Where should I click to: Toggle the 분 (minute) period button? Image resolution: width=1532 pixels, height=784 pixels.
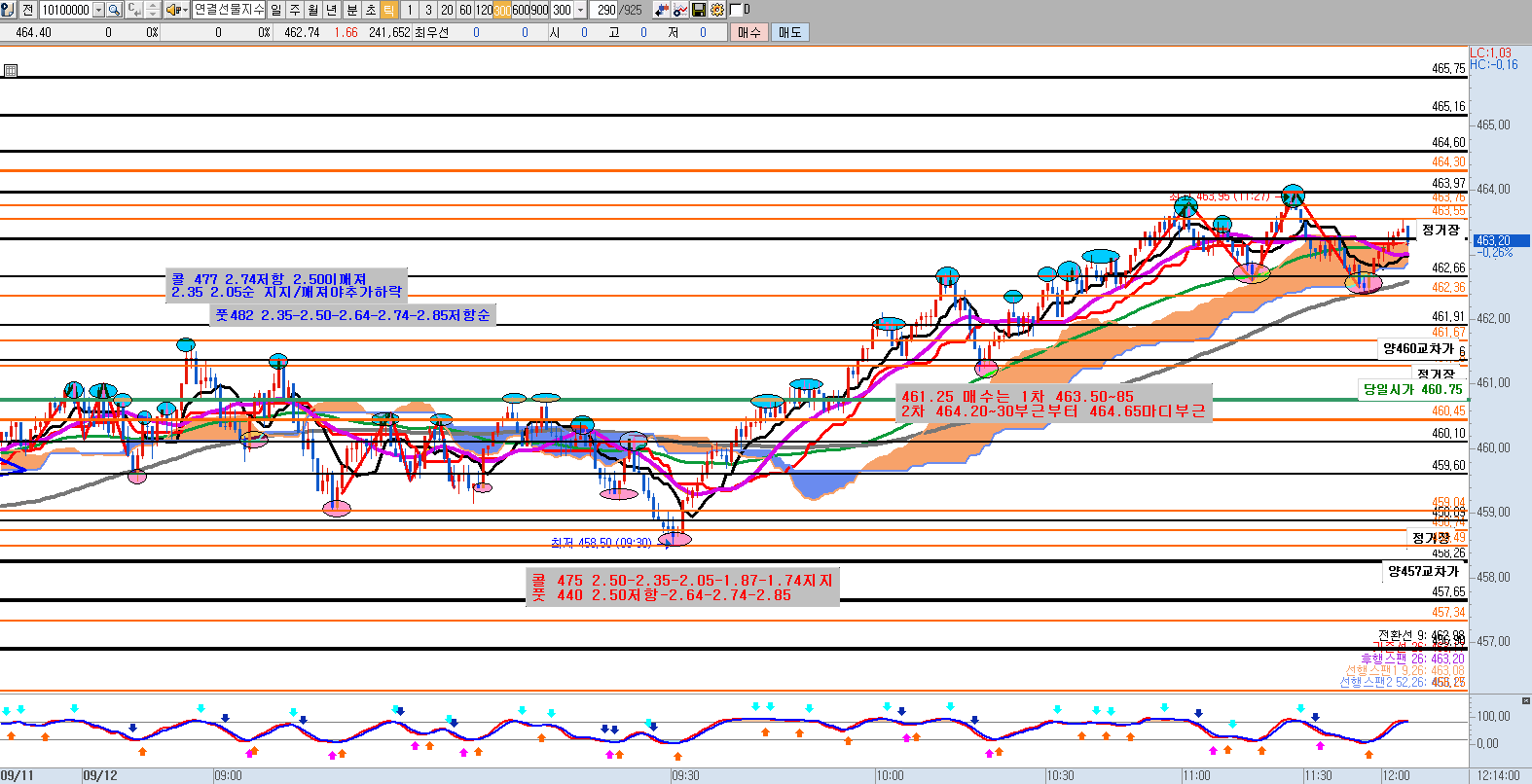(x=351, y=10)
